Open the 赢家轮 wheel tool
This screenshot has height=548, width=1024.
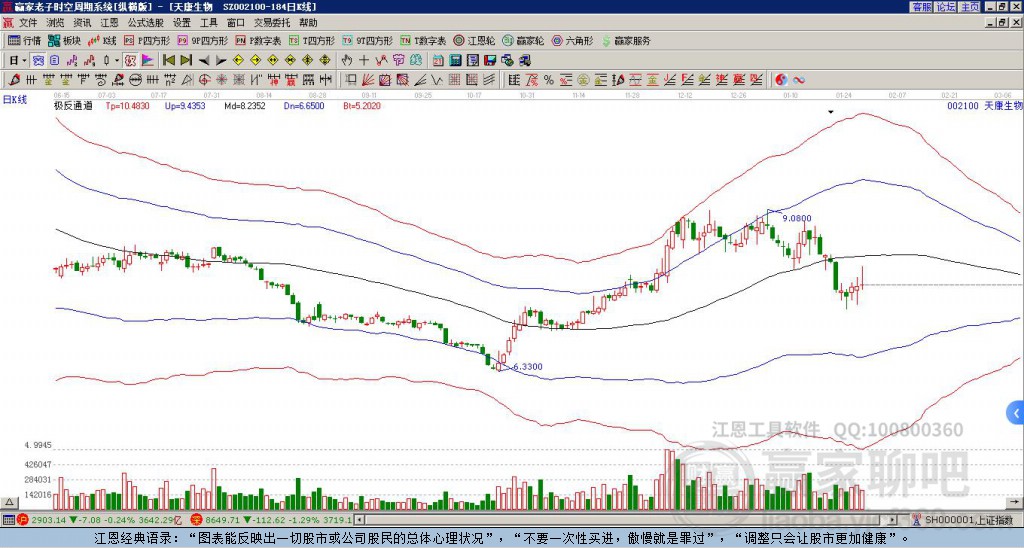coord(523,40)
